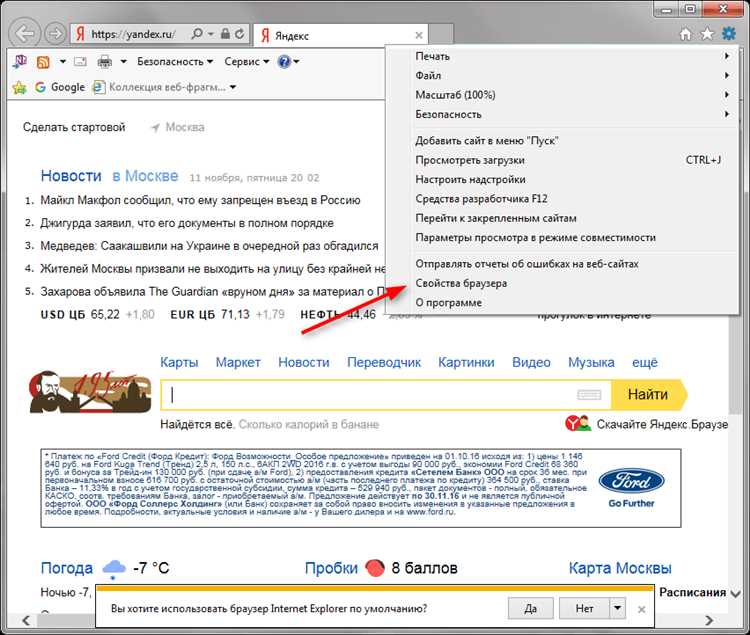The image size is (750, 635).
Task: Expand the Print dropdown arrow
Action: pyautogui.click(x=123, y=61)
